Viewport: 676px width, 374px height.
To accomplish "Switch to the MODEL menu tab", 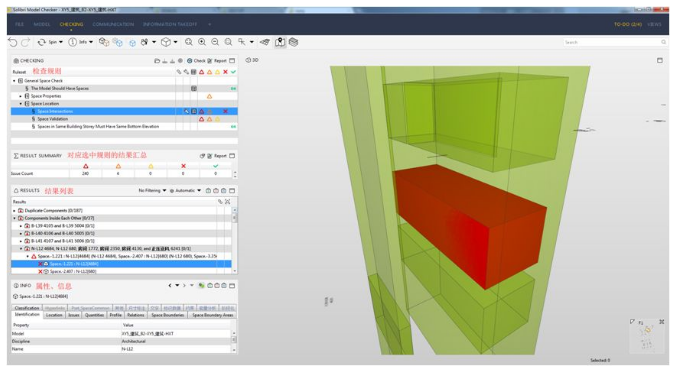I will [x=42, y=25].
